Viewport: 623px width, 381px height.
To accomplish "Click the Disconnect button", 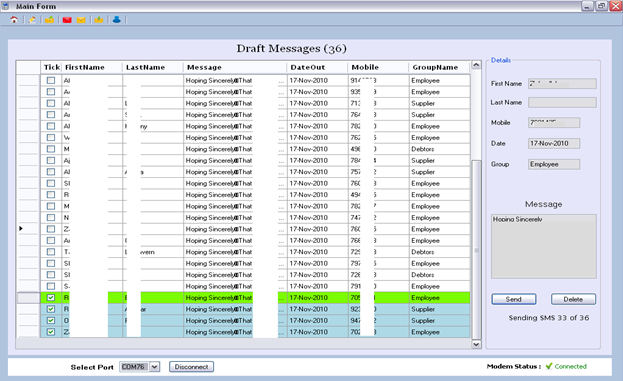I will click(x=192, y=367).
